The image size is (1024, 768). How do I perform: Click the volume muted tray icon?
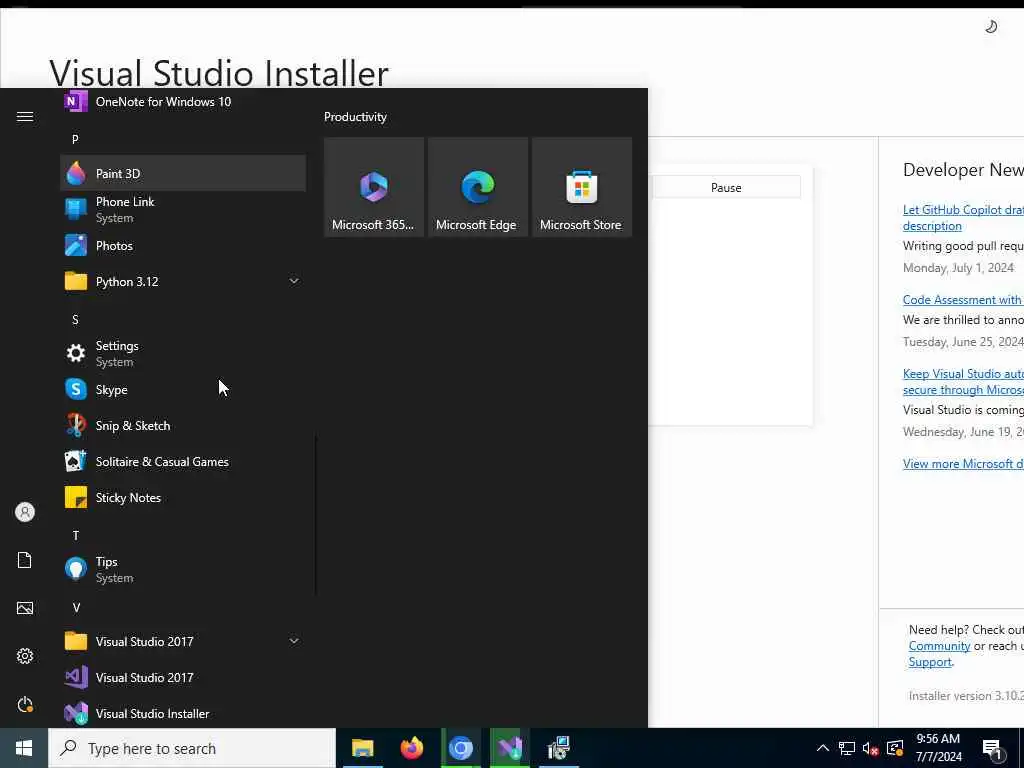point(870,748)
